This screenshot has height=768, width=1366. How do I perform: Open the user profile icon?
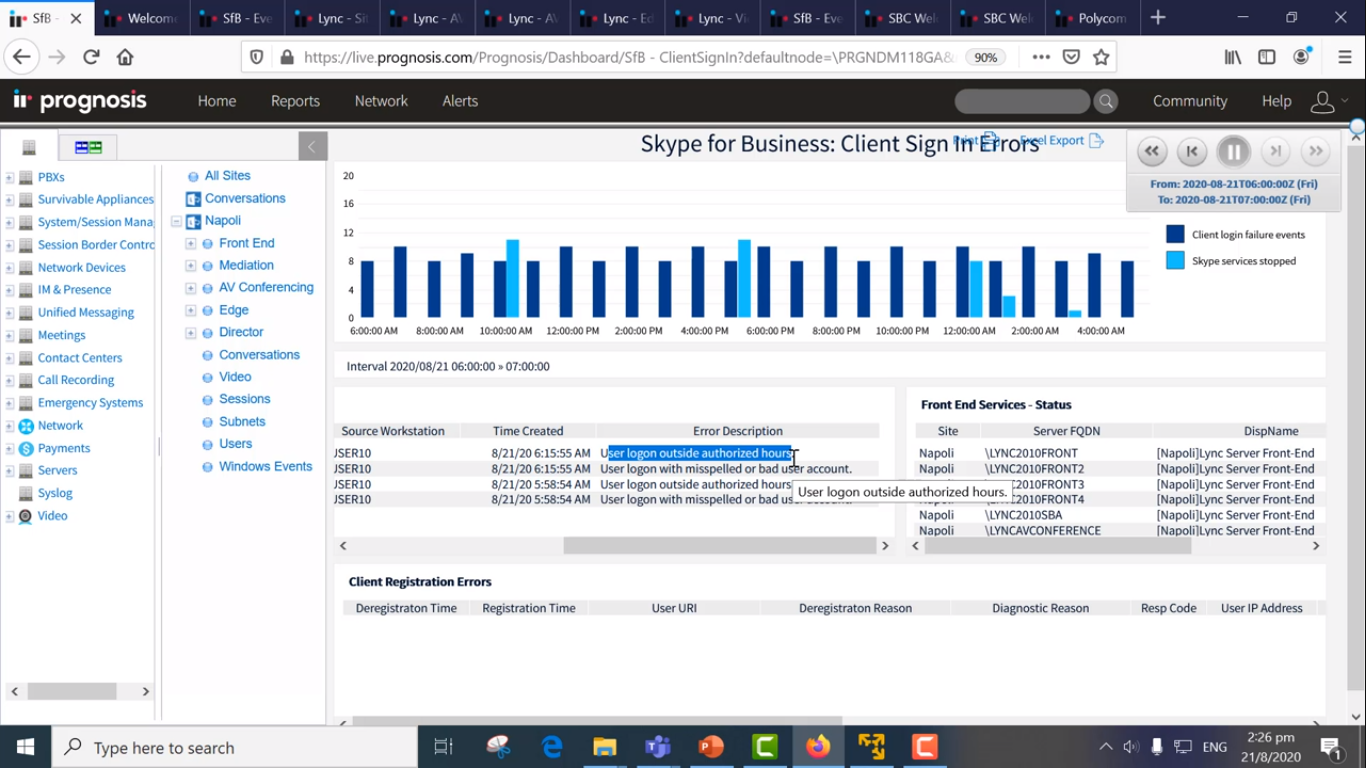pyautogui.click(x=1323, y=101)
